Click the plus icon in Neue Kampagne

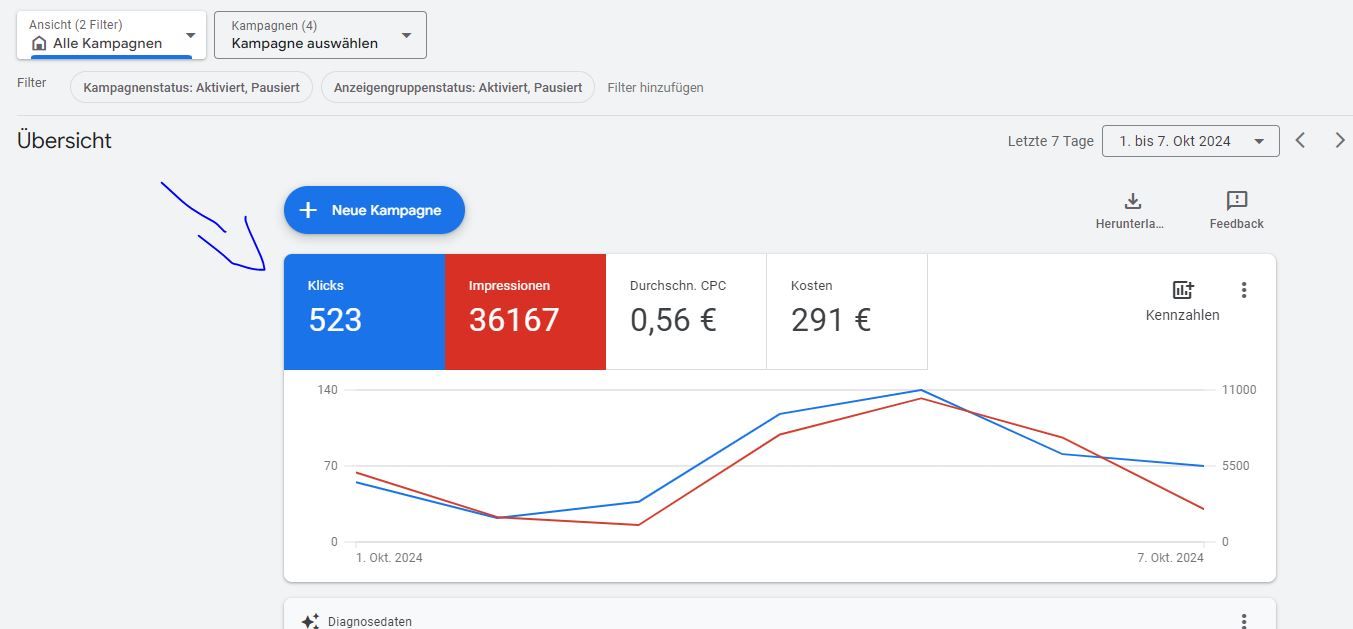click(308, 210)
